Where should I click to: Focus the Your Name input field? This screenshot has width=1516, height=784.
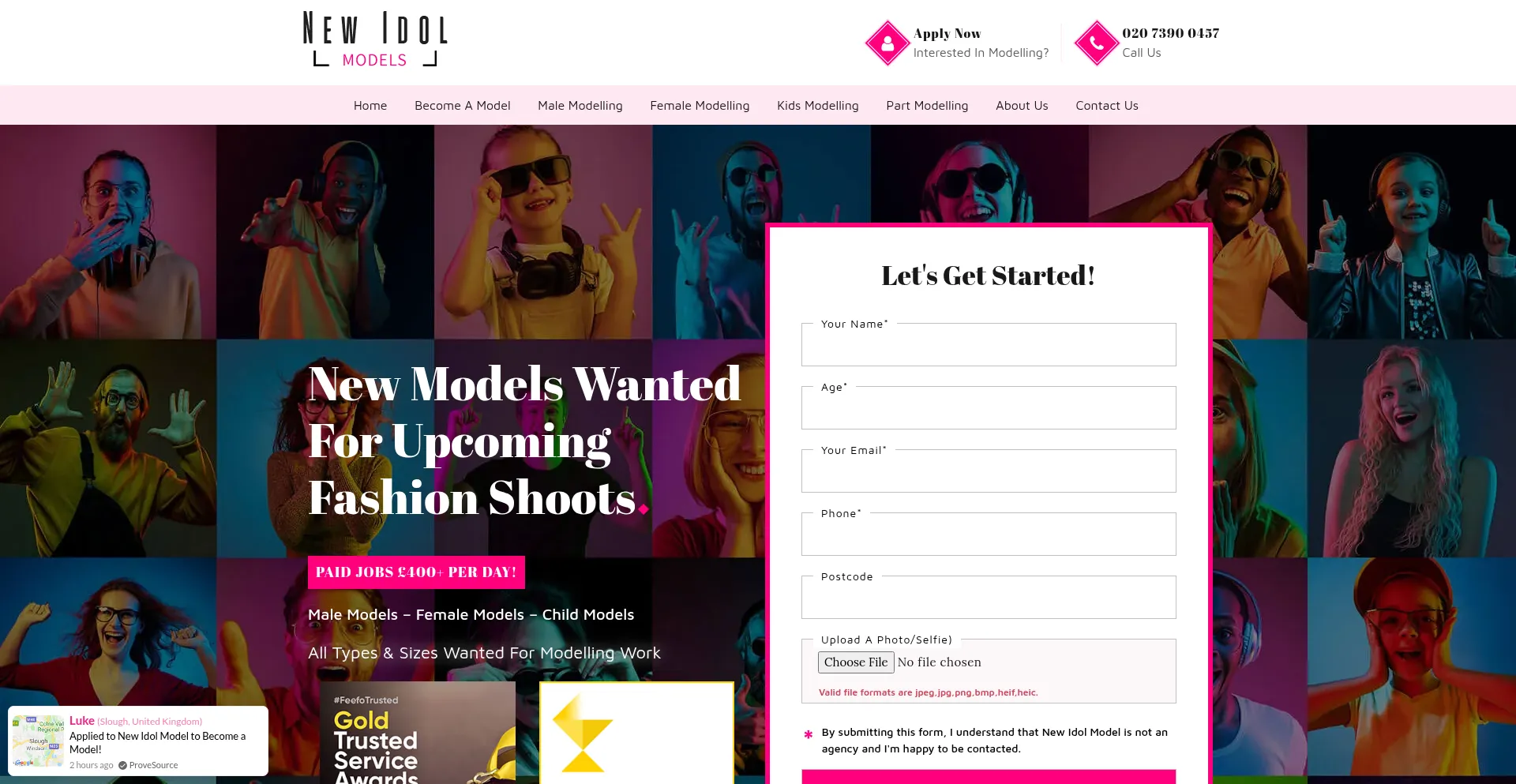989,345
